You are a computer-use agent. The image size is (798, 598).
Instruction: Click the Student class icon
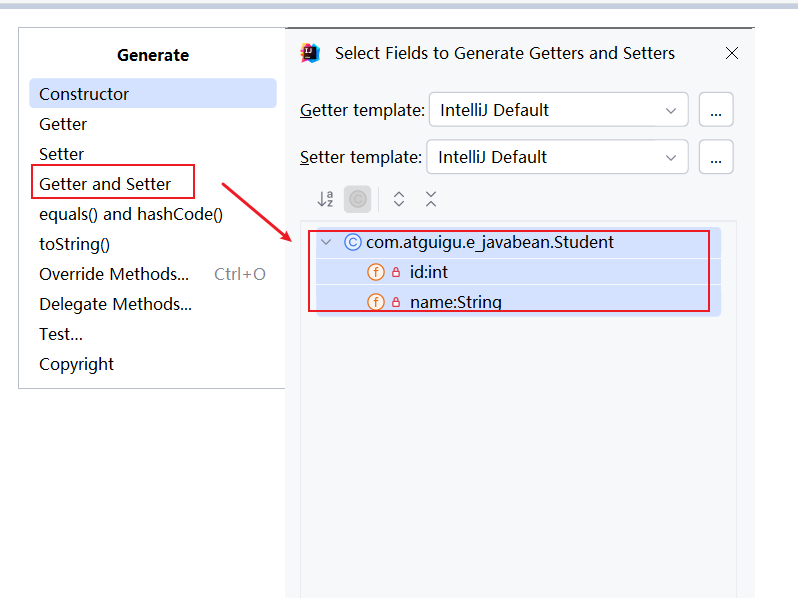[352, 242]
